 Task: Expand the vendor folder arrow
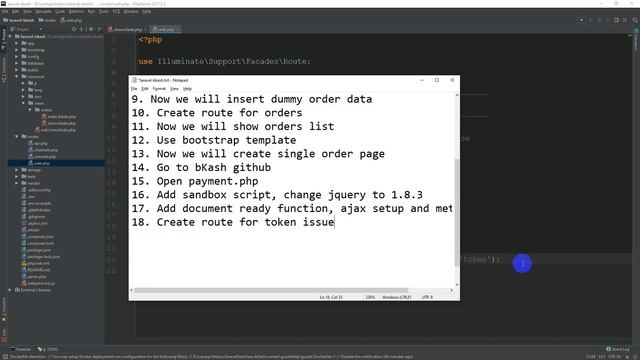coord(17,183)
